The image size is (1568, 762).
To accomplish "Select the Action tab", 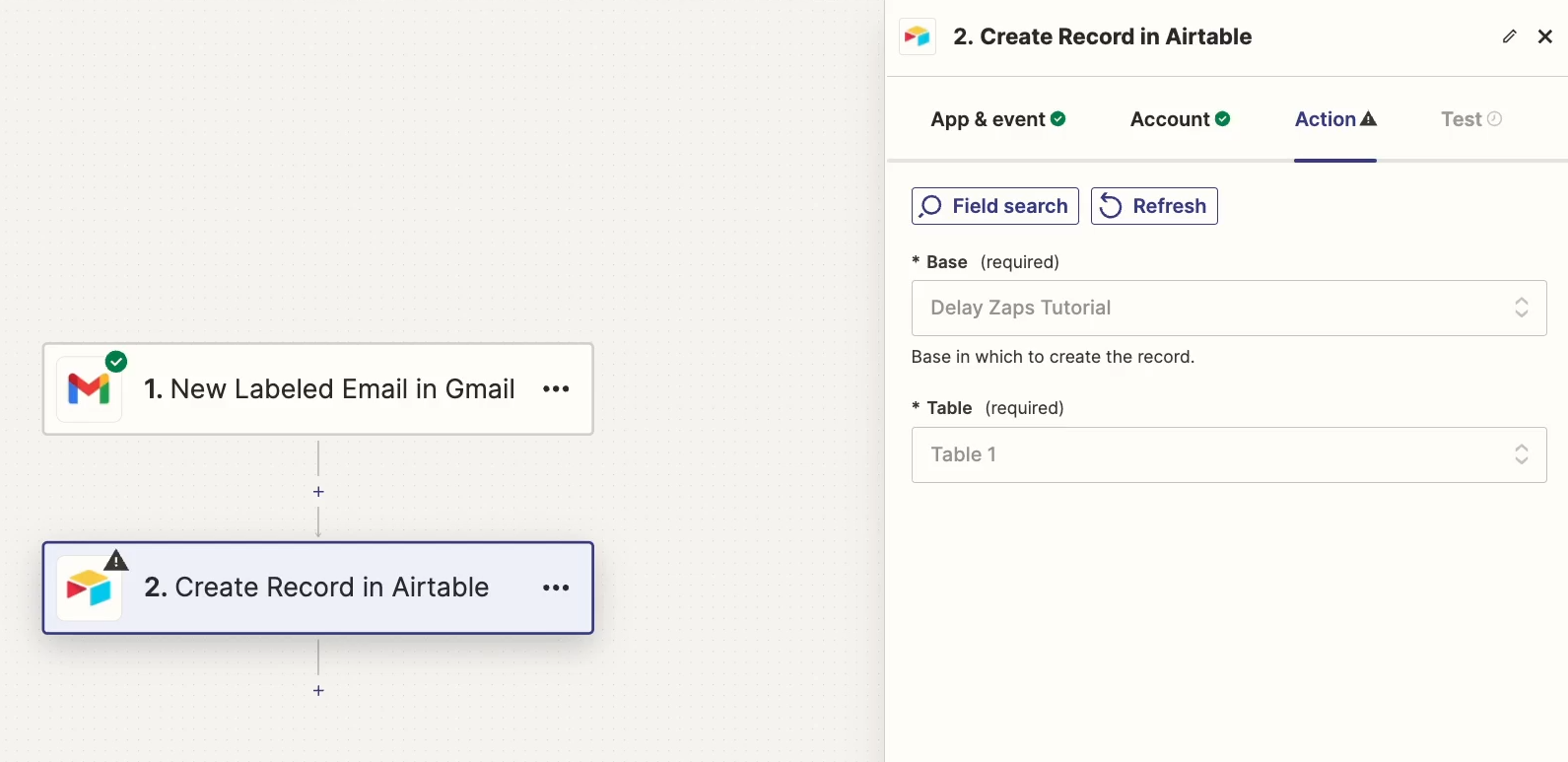I will (x=1335, y=119).
